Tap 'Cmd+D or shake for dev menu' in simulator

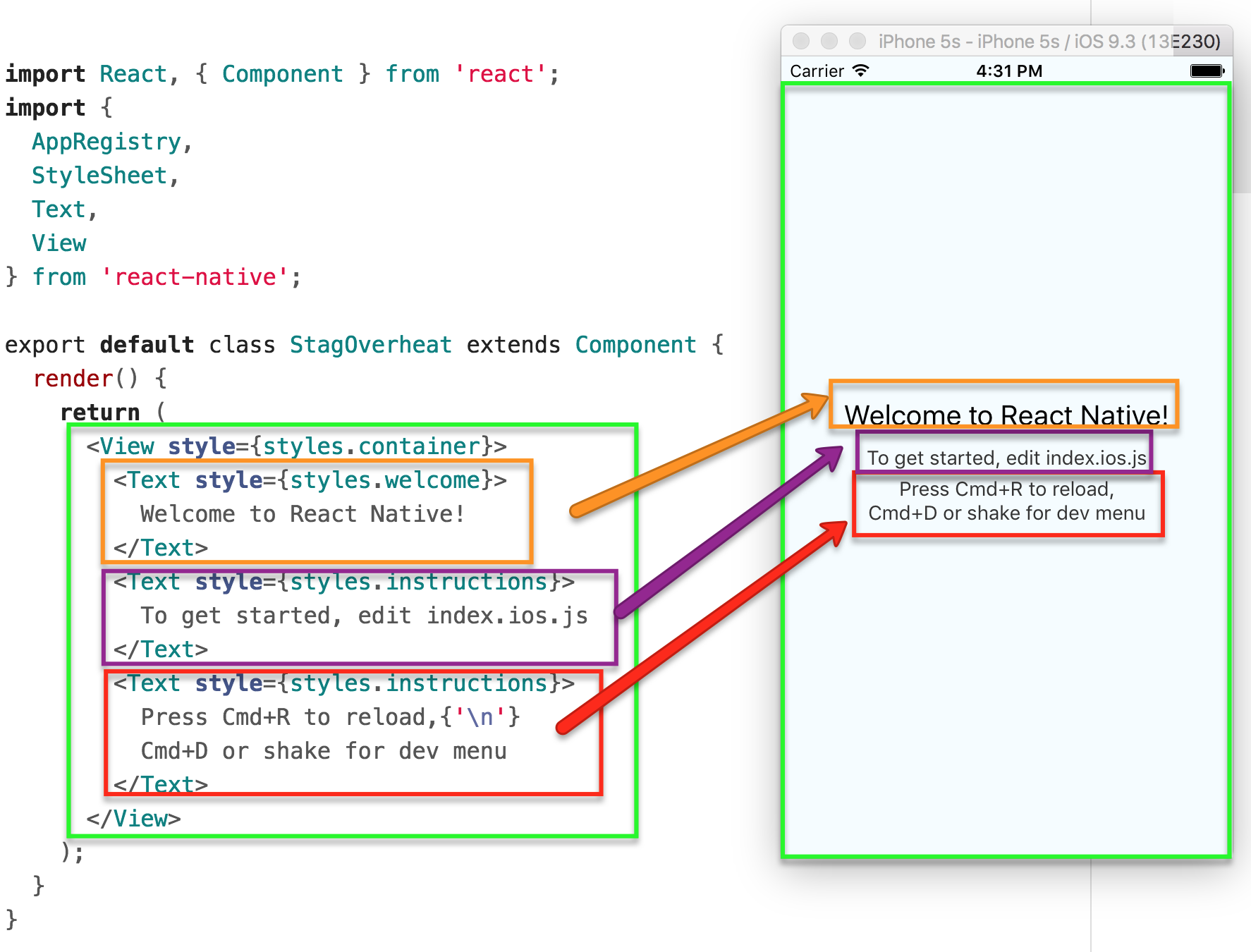(x=1006, y=513)
